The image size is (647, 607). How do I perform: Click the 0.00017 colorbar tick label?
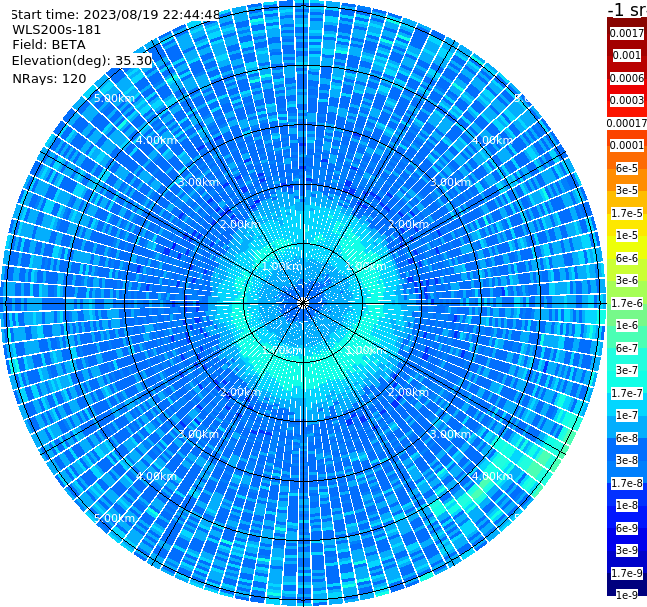627,123
